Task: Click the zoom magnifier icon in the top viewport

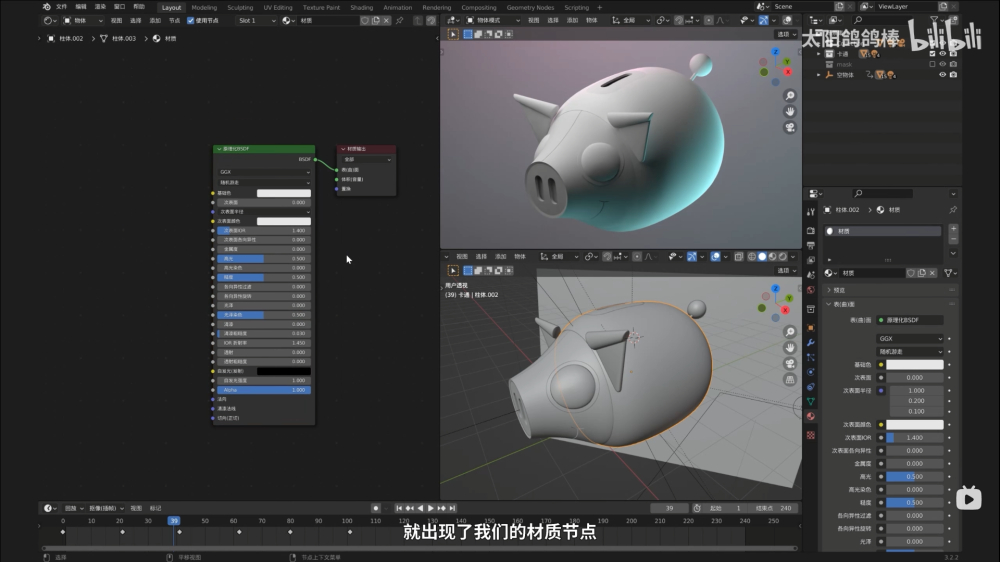Action: (790, 96)
